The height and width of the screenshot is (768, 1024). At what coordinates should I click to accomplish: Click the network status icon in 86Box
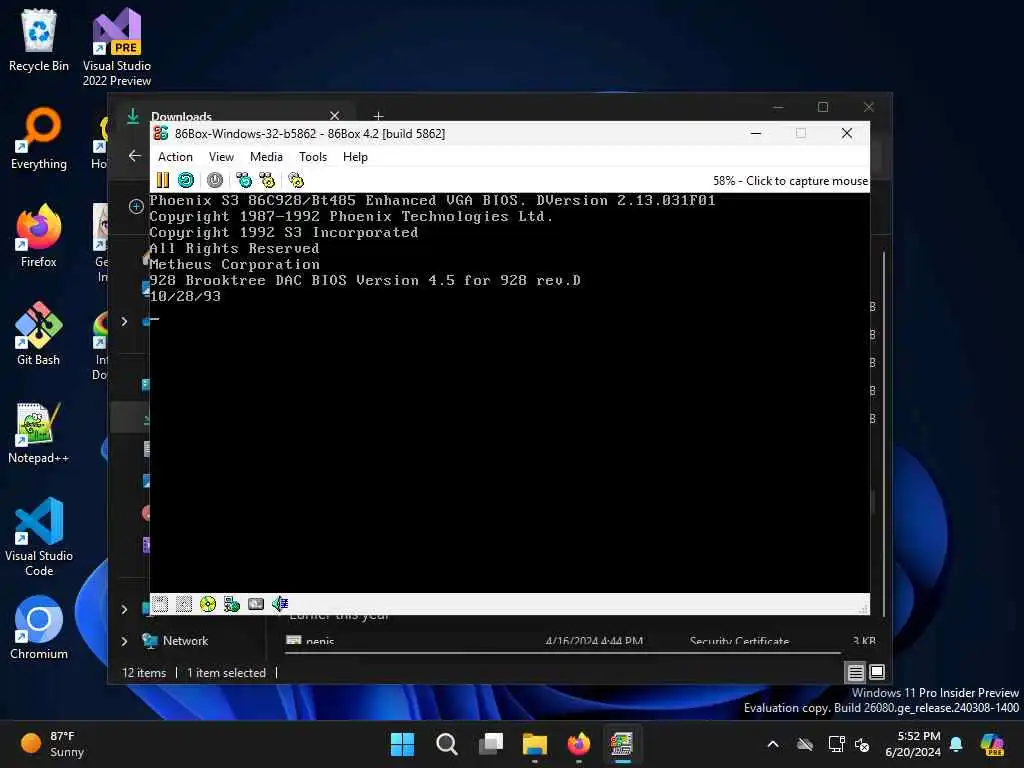pyautogui.click(x=232, y=604)
